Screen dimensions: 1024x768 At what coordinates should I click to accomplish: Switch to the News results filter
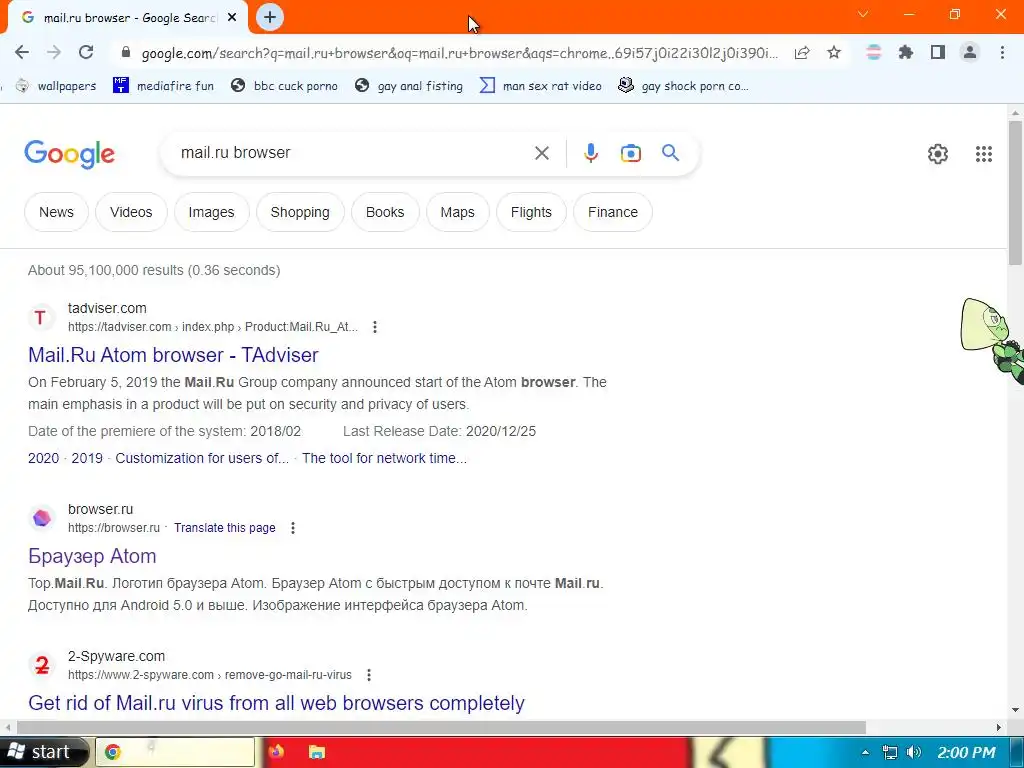(56, 212)
